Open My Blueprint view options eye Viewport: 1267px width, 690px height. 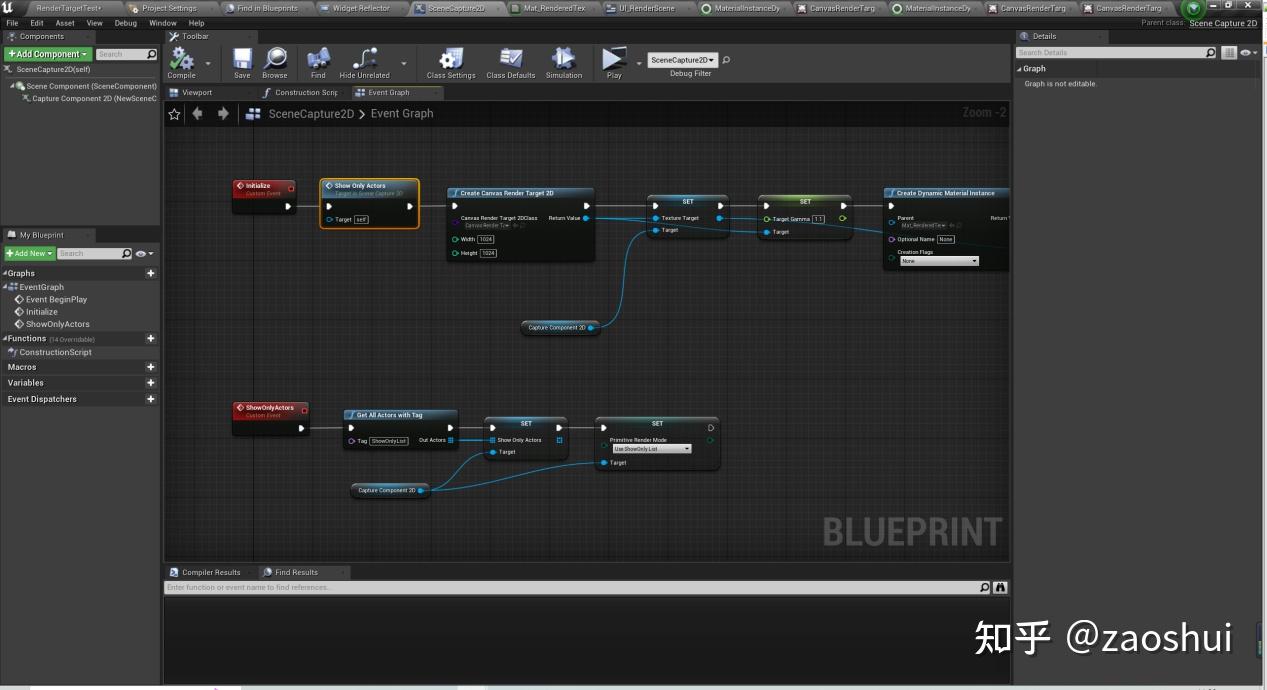click(144, 254)
